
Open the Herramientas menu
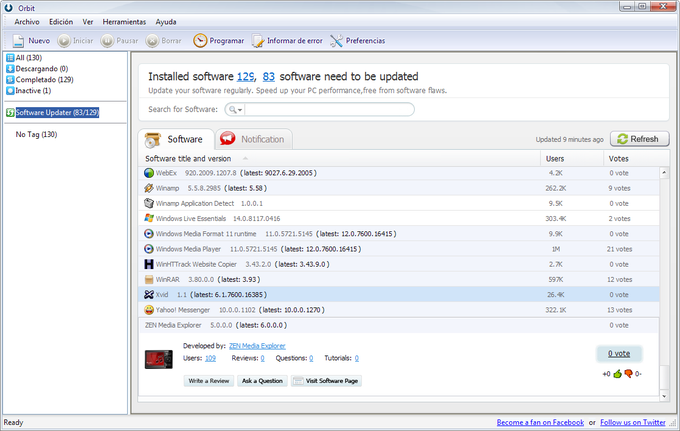[124, 22]
